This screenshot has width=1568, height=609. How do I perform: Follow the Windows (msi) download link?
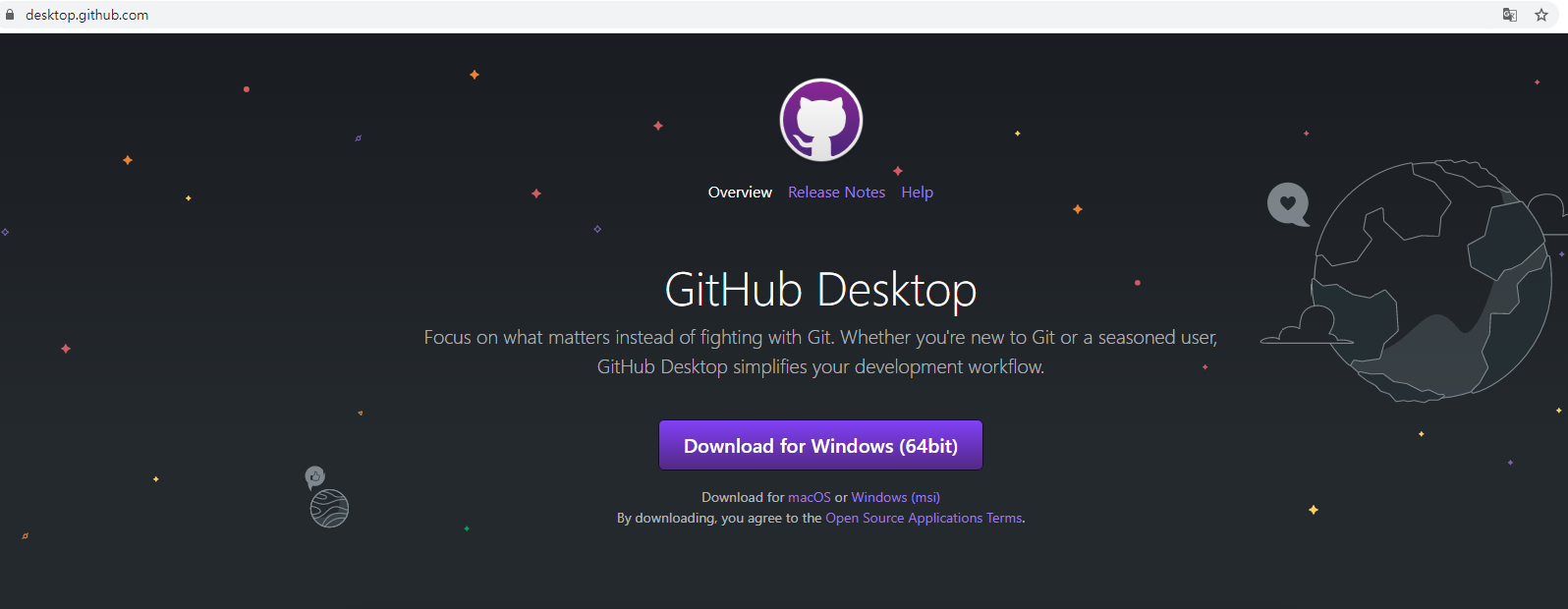[895, 497]
